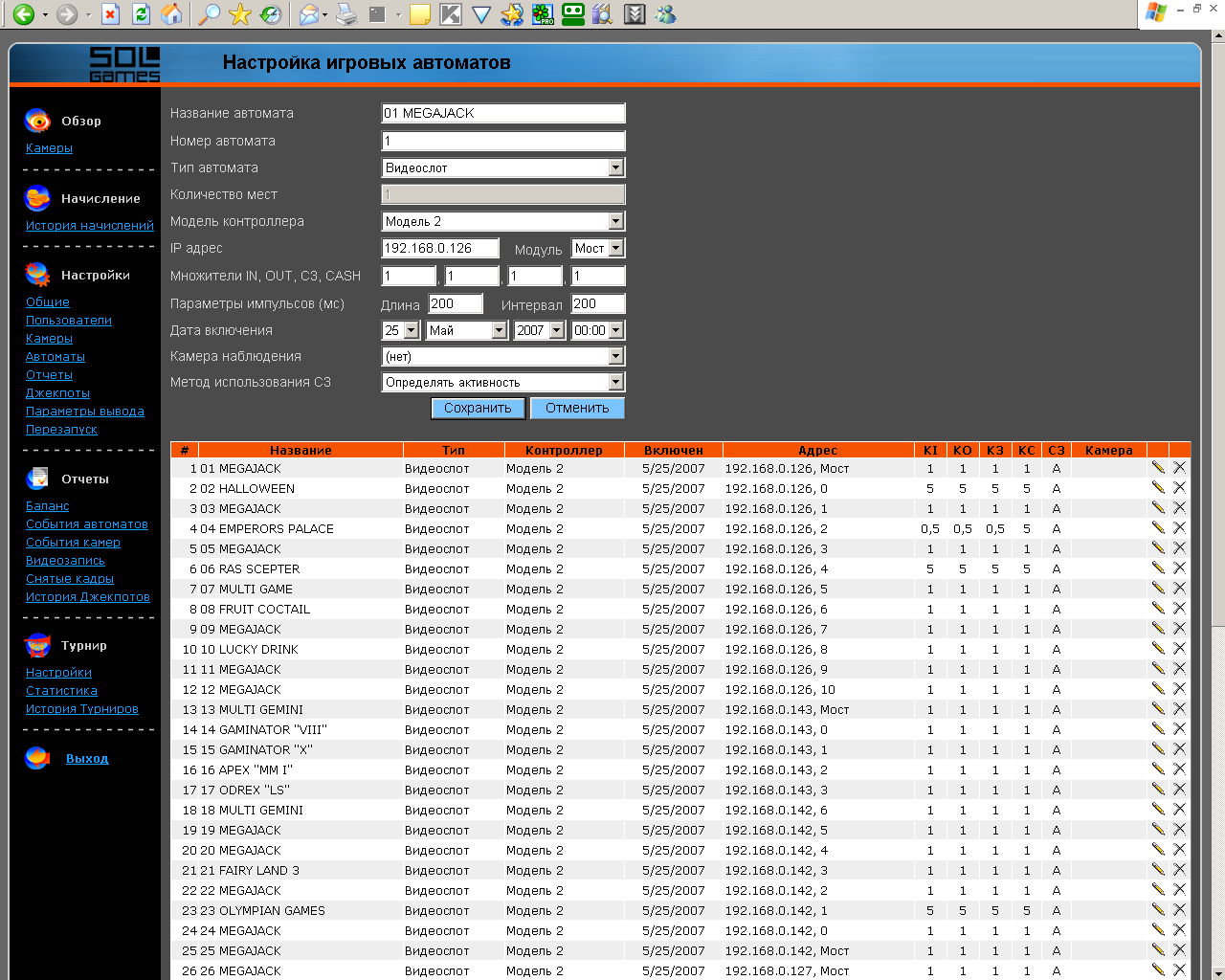The width and height of the screenshot is (1225, 980).
Task: Edit 04 EMPERORS PALACE via pencil icon
Action: click(x=1158, y=528)
